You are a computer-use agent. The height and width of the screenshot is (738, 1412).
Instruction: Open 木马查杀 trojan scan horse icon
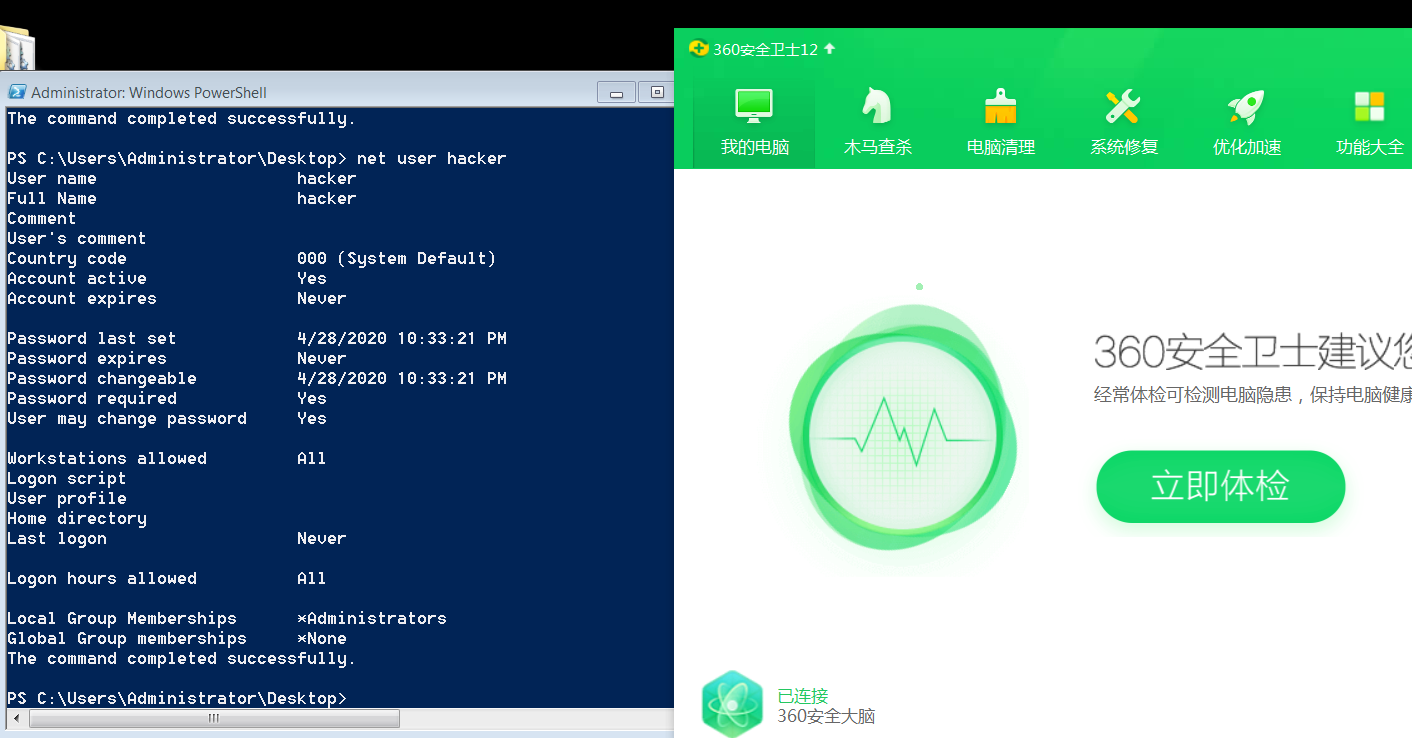coord(877,106)
